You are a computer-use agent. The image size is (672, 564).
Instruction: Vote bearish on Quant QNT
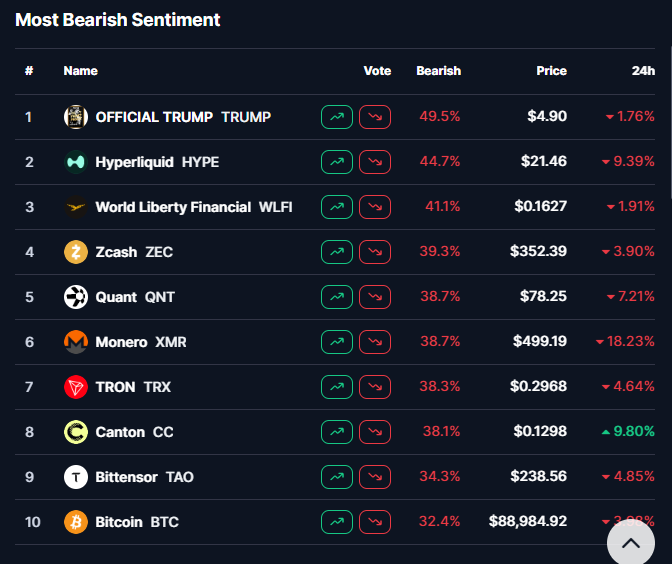[375, 297]
